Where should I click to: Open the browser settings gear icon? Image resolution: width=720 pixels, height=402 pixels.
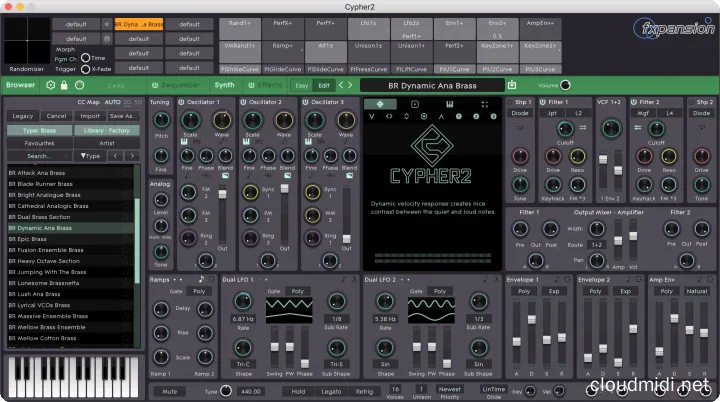50,86
